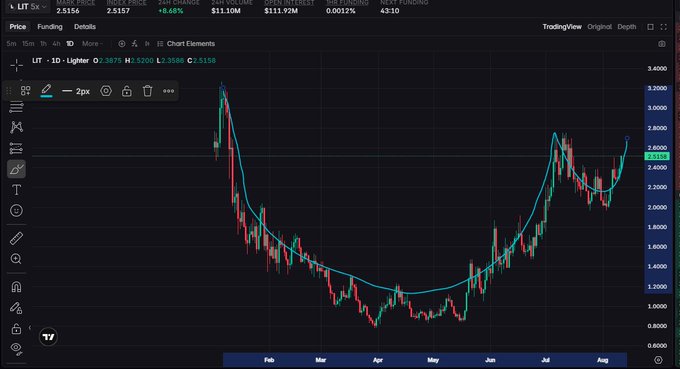Select the forecasting and measurement position tool
Viewport: 680px width, 369px height.
[16, 148]
